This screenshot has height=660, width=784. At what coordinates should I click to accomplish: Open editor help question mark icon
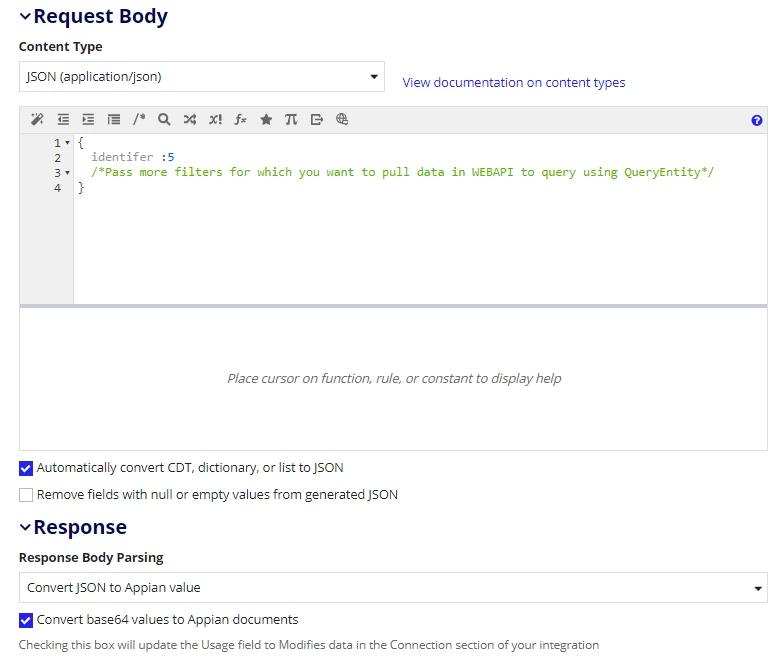point(756,120)
